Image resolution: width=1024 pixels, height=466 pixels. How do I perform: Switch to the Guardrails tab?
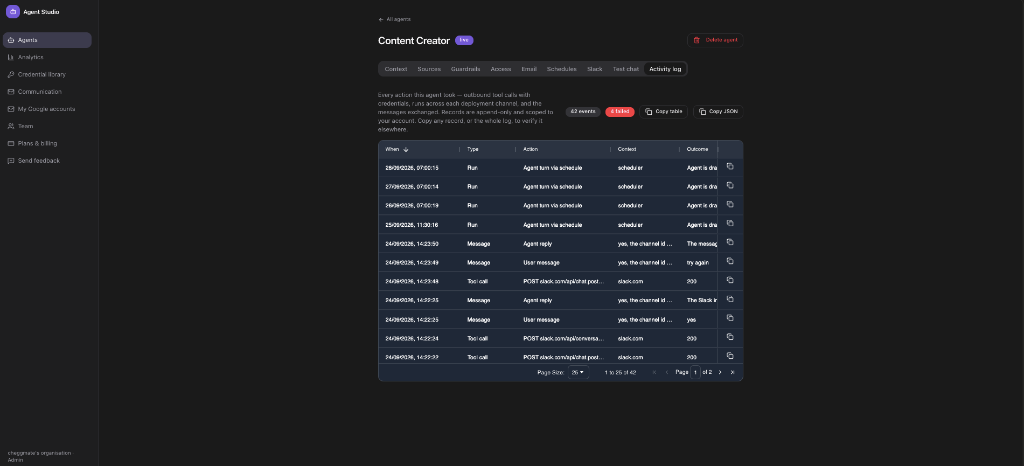coord(466,69)
